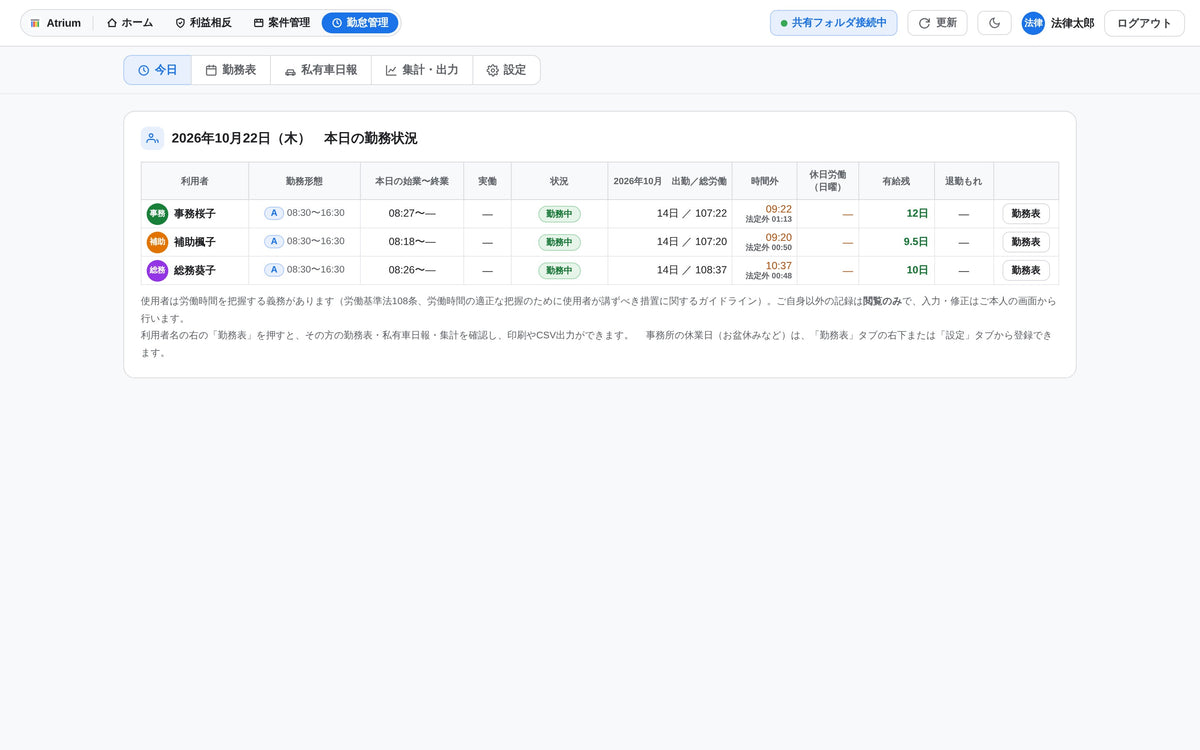Click the 有給残 column header
This screenshot has width=1200, height=750.
click(x=896, y=181)
